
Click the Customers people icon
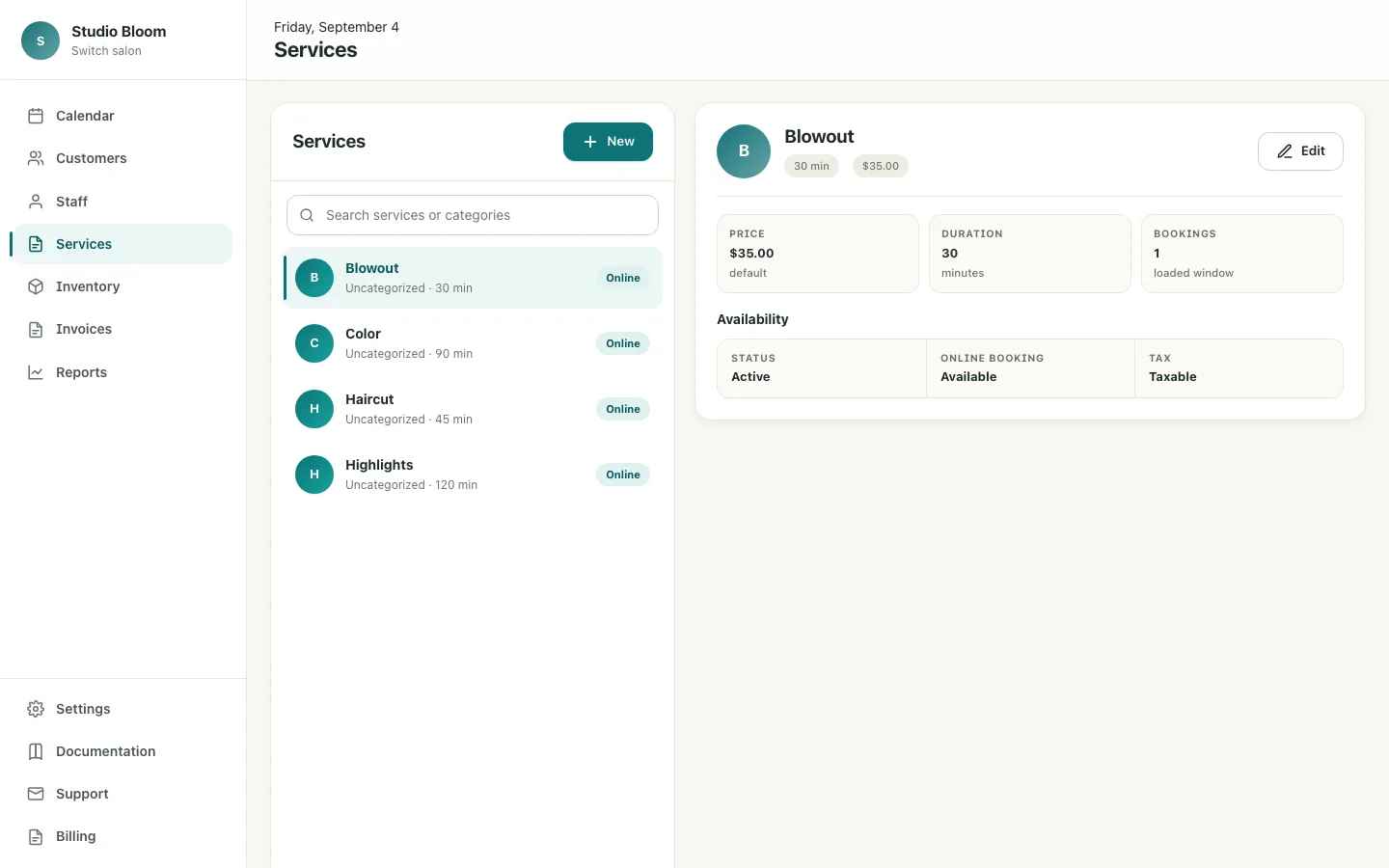pos(36,158)
